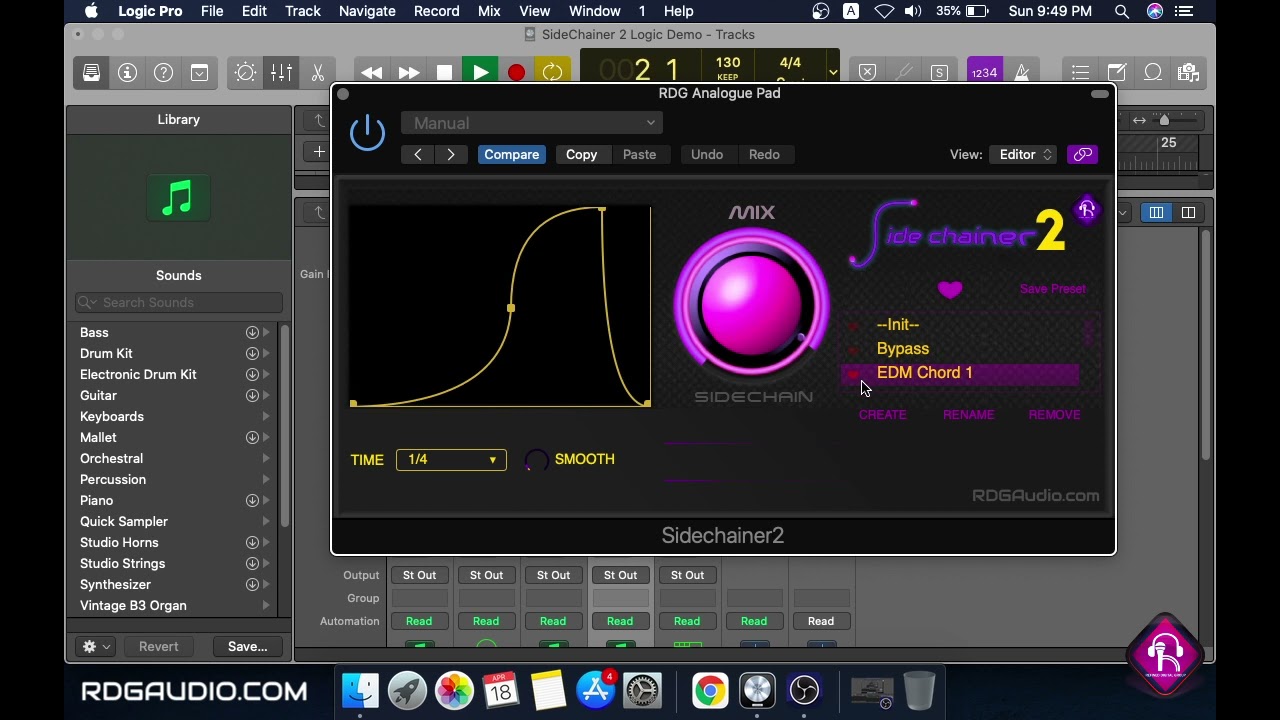Image resolution: width=1280 pixels, height=720 pixels.
Task: Open the LCD display mode dropdown arrow
Action: tap(832, 72)
